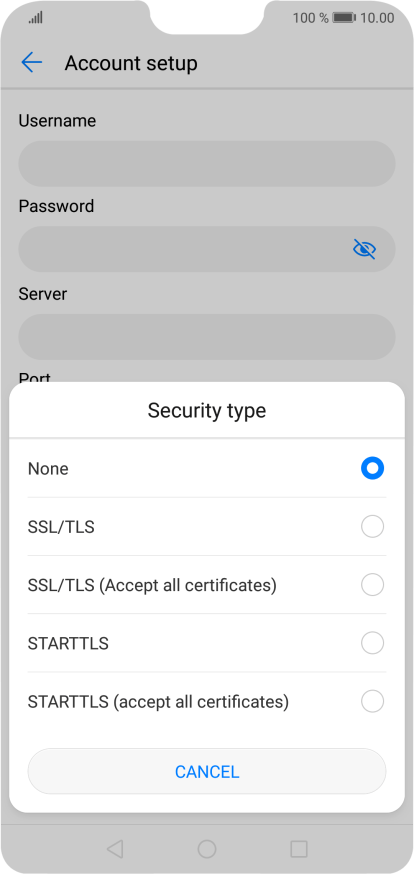Toggle password visibility eye icon
The image size is (414, 874).
(x=364, y=249)
